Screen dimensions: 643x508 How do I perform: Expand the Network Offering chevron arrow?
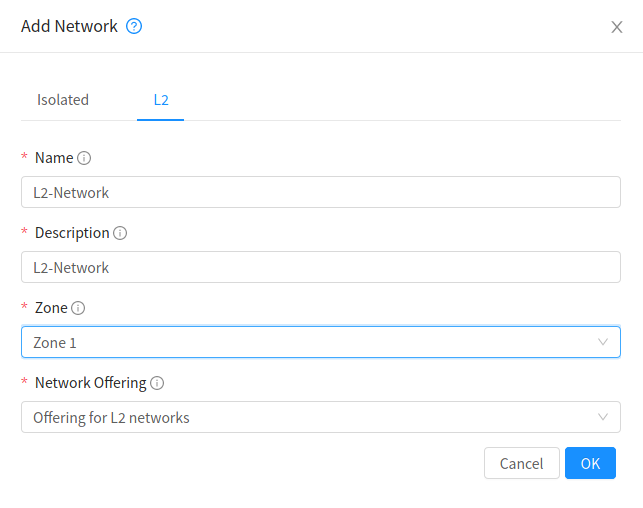[x=603, y=417]
